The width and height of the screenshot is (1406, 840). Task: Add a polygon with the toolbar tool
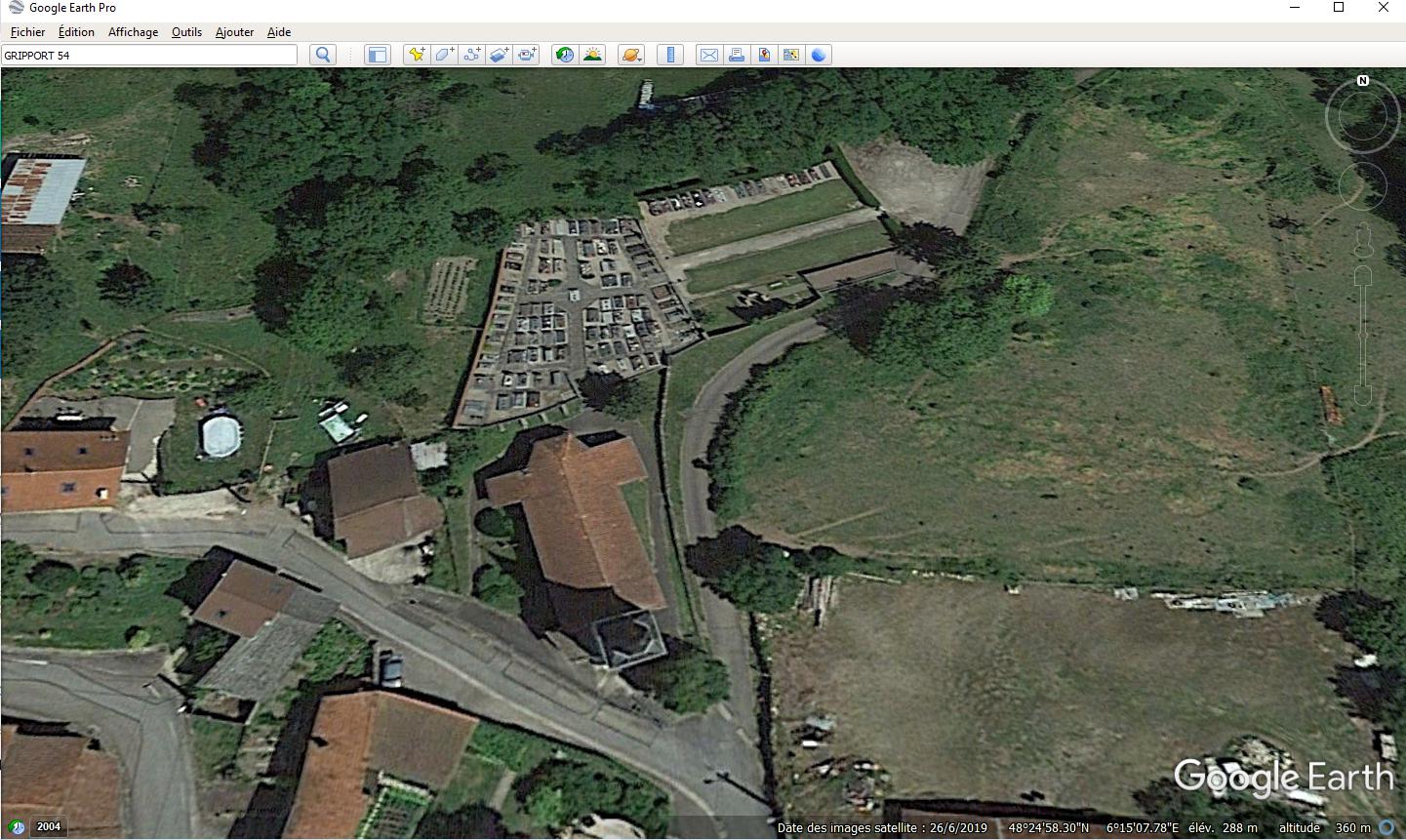point(444,55)
